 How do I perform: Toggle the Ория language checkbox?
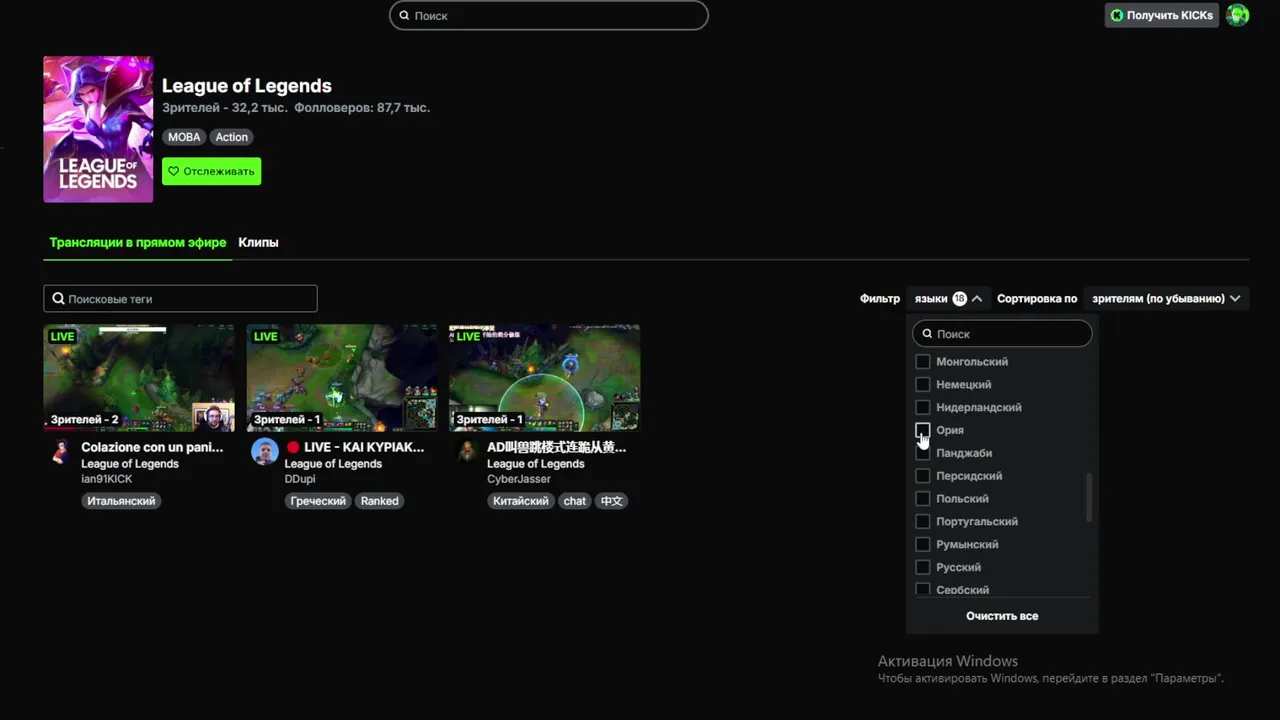[x=923, y=430]
